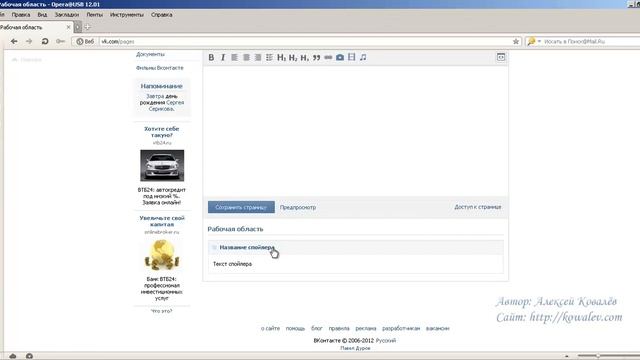The height and width of the screenshot is (360, 640).
Task: Open the разработчикам footer link
Action: [401, 328]
